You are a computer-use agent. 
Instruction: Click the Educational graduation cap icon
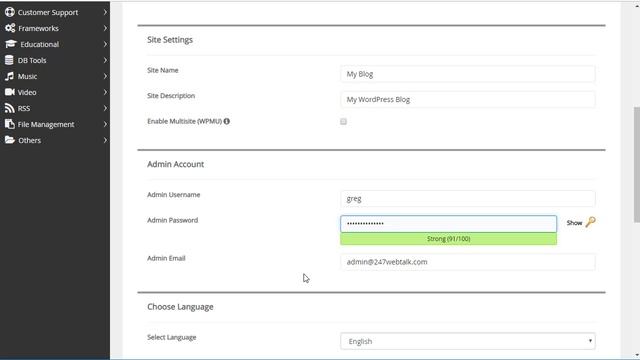(x=11, y=44)
